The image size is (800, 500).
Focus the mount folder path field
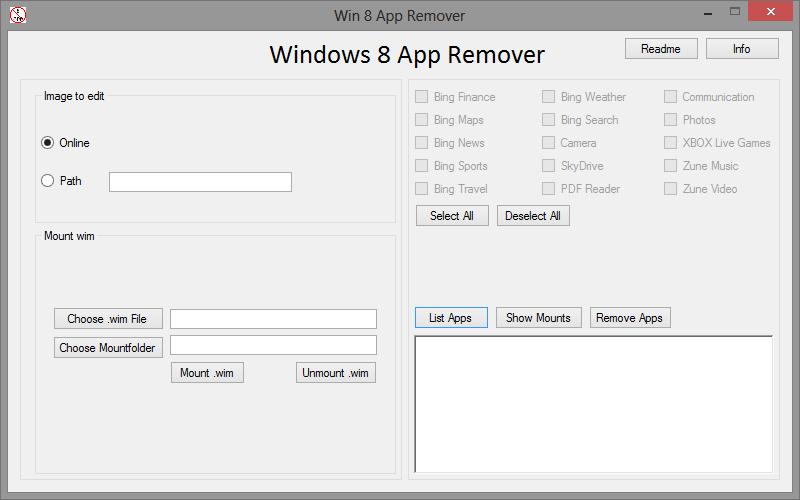click(273, 345)
